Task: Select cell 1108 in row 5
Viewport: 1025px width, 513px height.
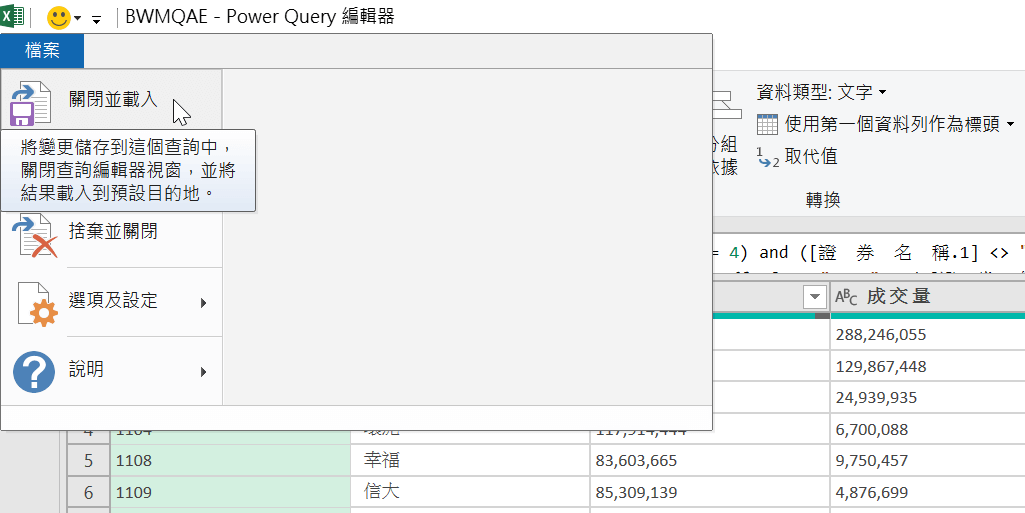Action: click(230, 461)
